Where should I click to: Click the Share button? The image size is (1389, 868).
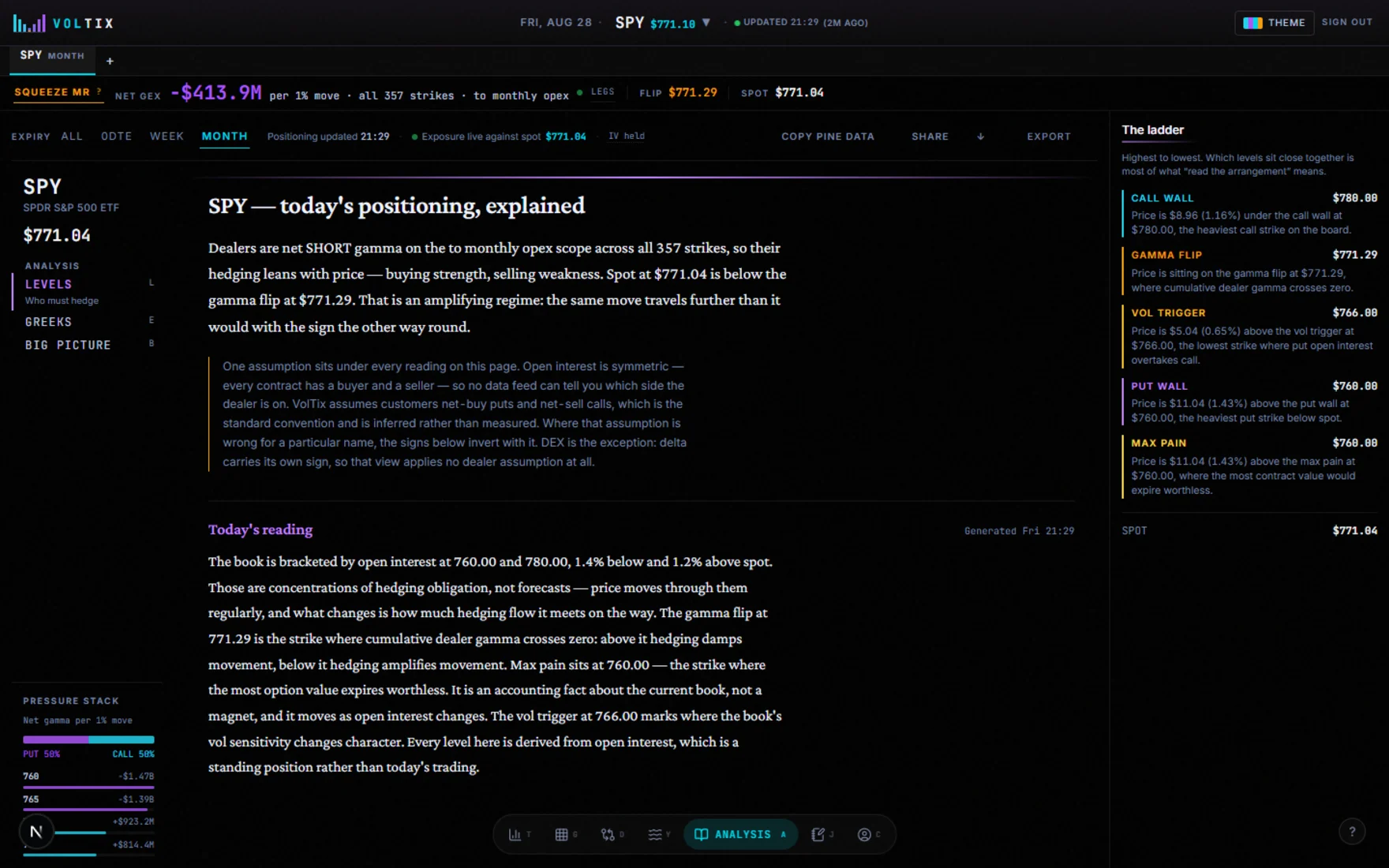coord(930,137)
